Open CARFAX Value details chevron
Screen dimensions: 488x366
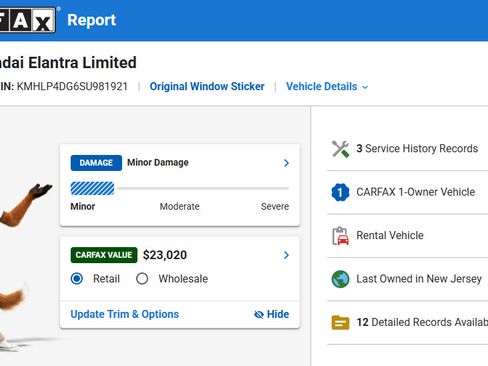click(286, 255)
